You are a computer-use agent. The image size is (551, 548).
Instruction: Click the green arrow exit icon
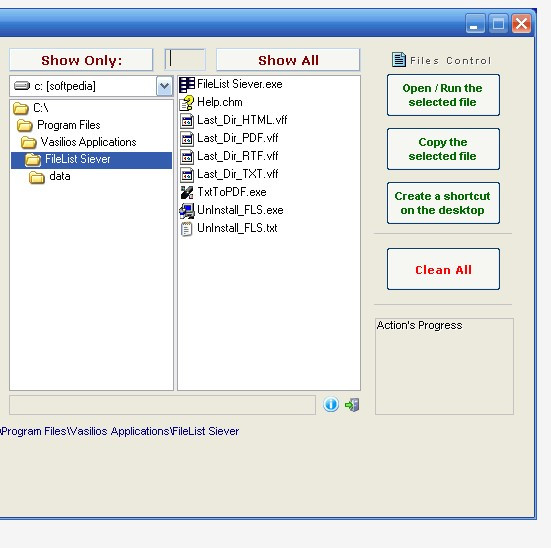pyautogui.click(x=352, y=405)
